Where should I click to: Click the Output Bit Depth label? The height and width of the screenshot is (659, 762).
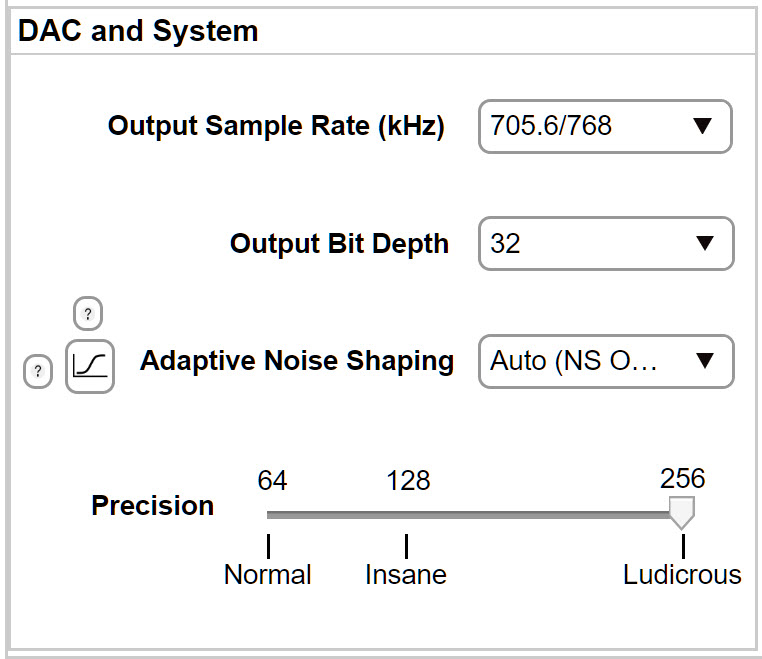(339, 243)
